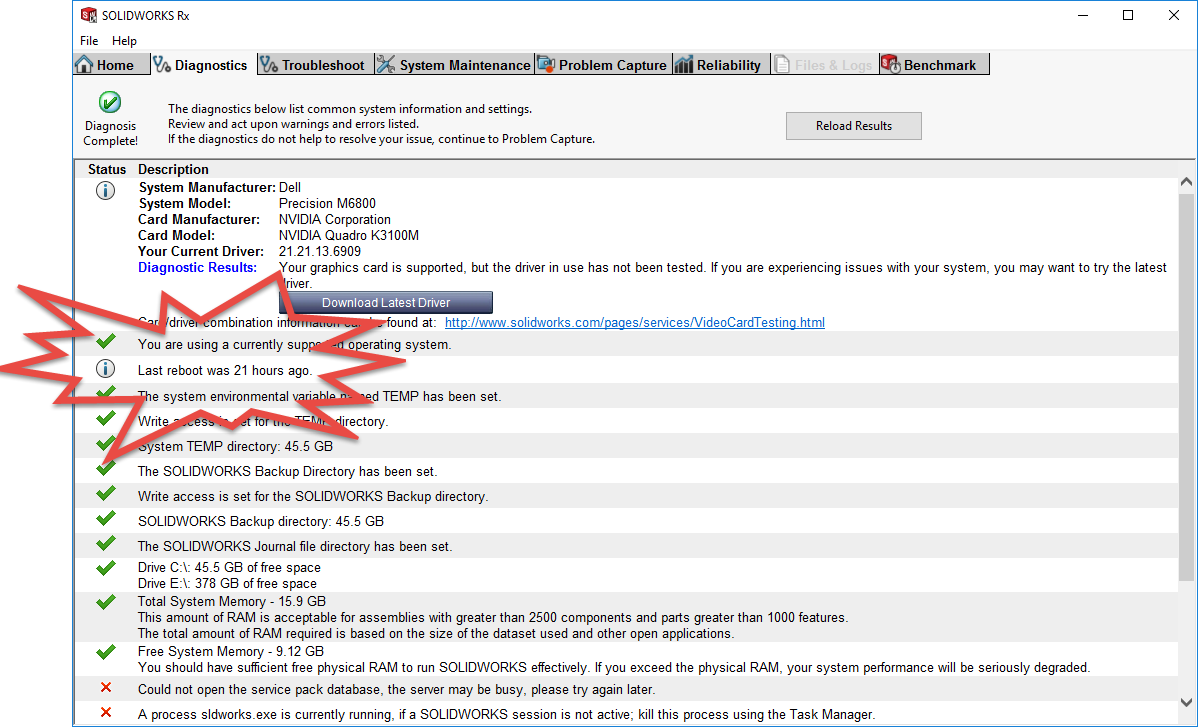Image resolution: width=1198 pixels, height=727 pixels.
Task: Open the Help menu
Action: coord(124,41)
